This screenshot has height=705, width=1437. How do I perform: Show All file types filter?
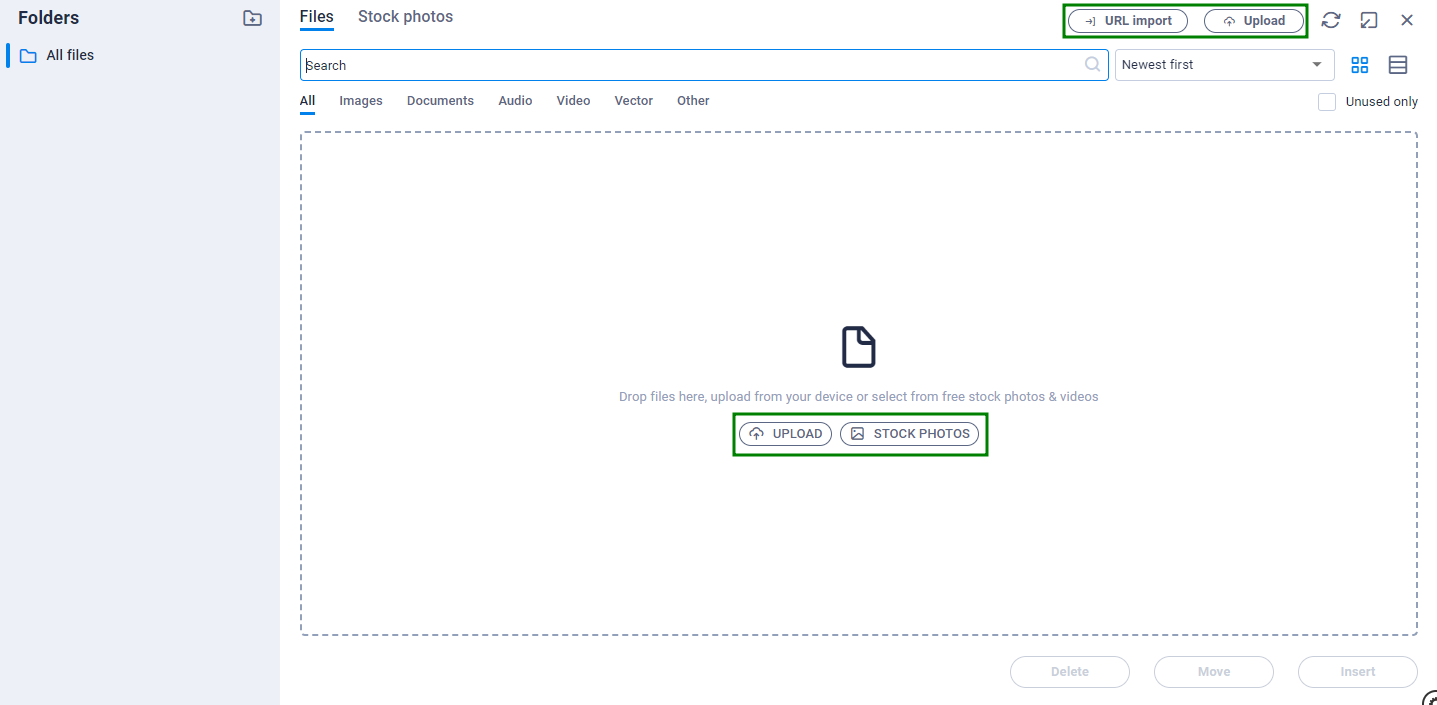click(307, 101)
